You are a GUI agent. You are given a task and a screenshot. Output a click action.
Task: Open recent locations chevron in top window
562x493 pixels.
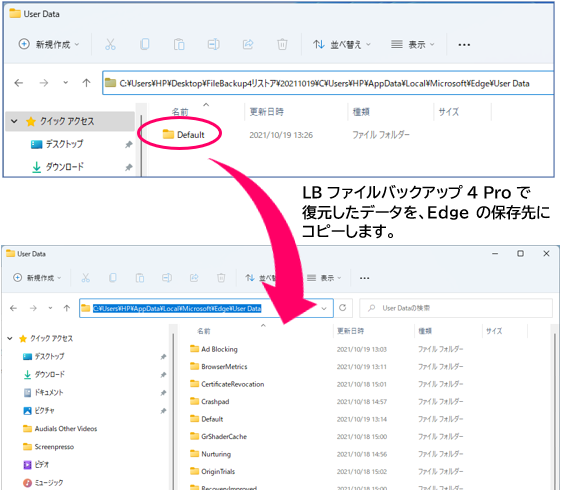tap(66, 83)
